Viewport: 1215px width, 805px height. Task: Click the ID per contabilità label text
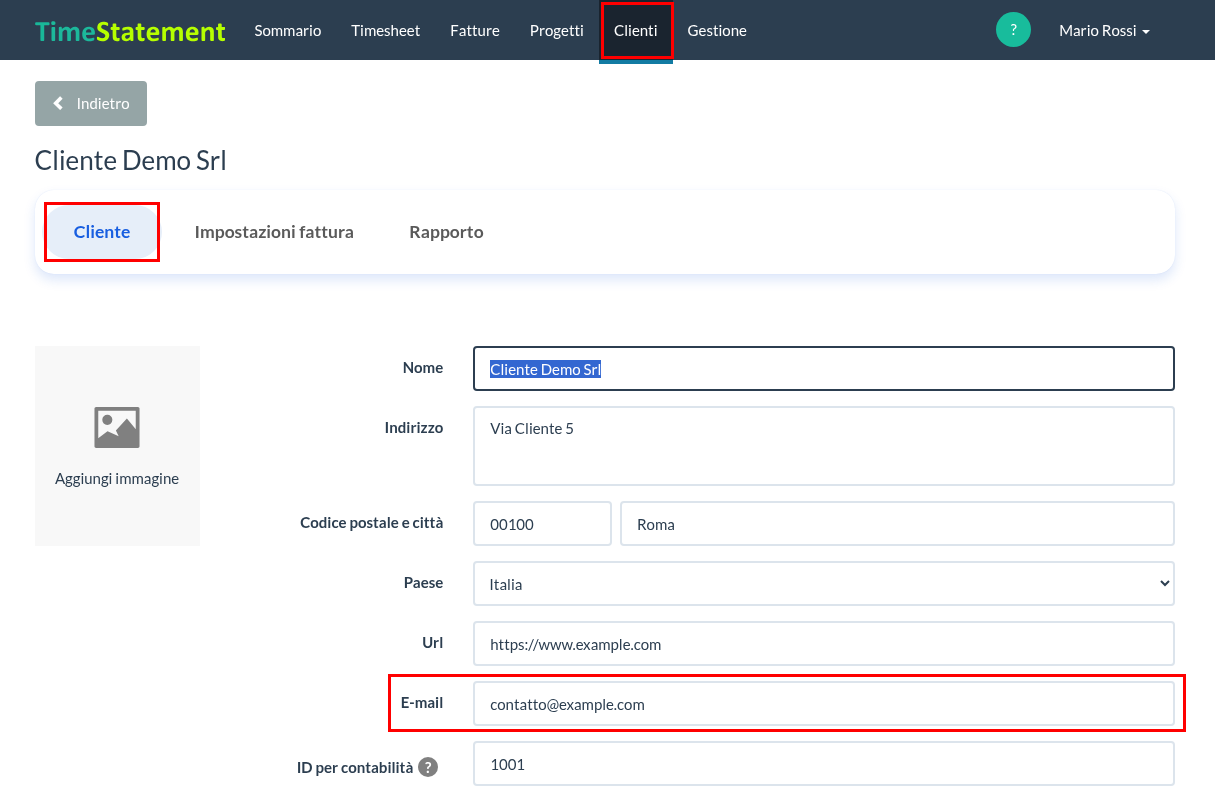tap(355, 768)
